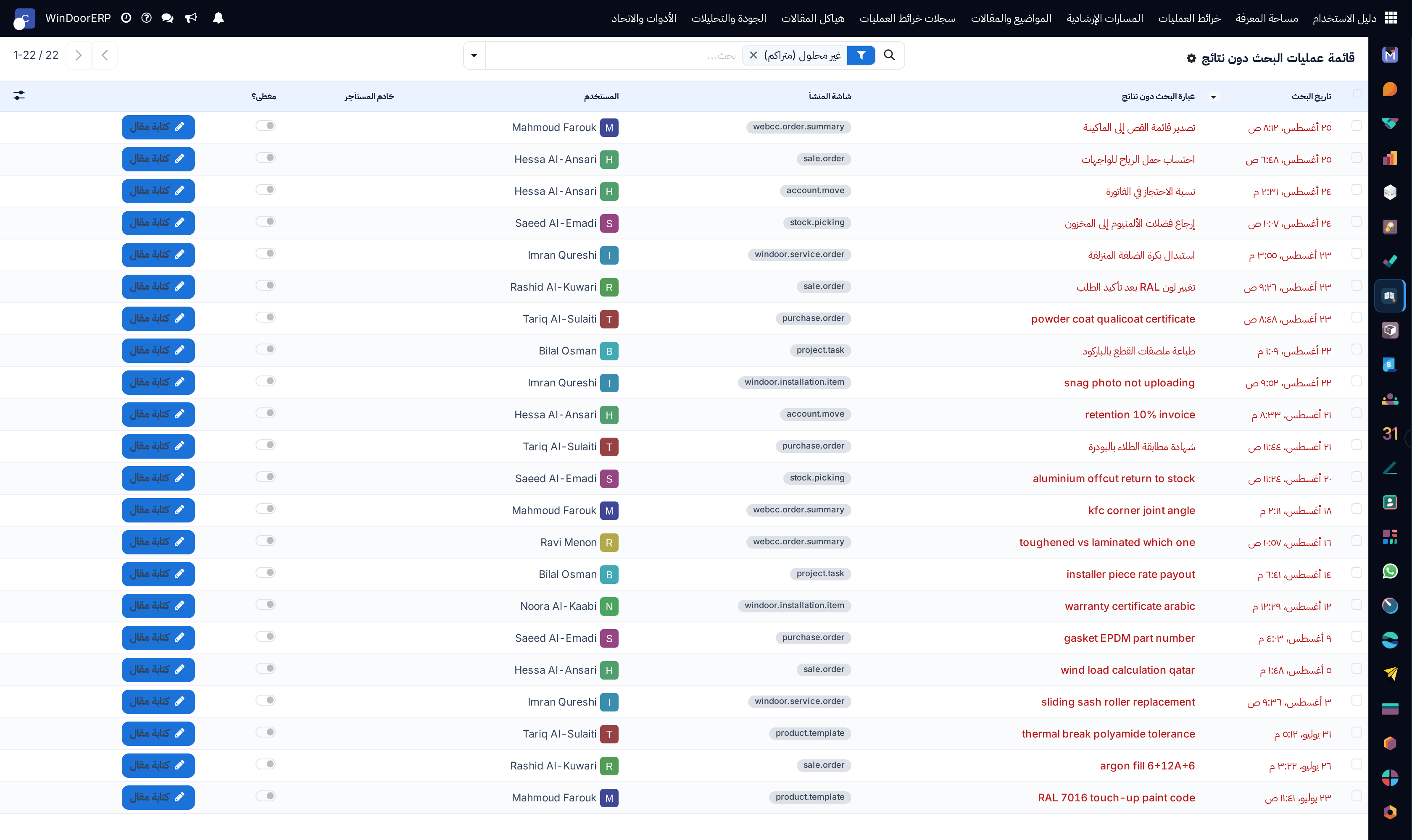The width and height of the screenshot is (1412, 840).
Task: Click the clock activities icon in top bar
Action: point(126,18)
